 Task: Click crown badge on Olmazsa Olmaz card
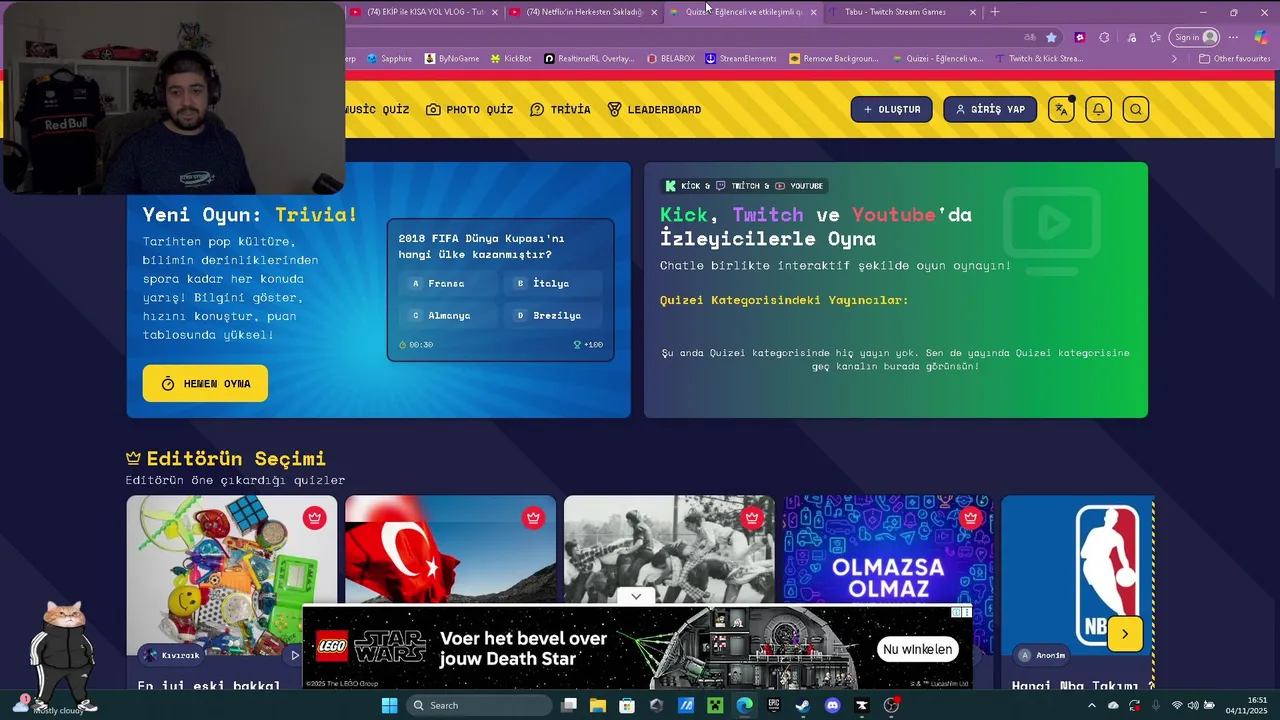tap(970, 517)
